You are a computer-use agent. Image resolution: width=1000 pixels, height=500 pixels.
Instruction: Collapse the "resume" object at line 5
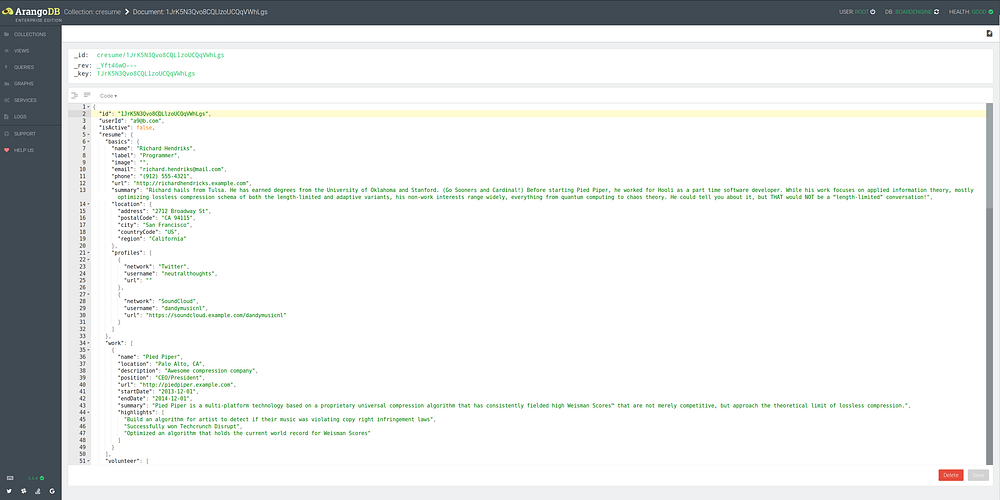click(x=88, y=135)
